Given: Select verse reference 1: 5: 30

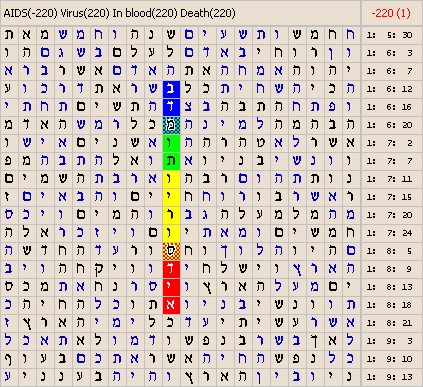Looking at the screenshot, I should [x=389, y=35].
